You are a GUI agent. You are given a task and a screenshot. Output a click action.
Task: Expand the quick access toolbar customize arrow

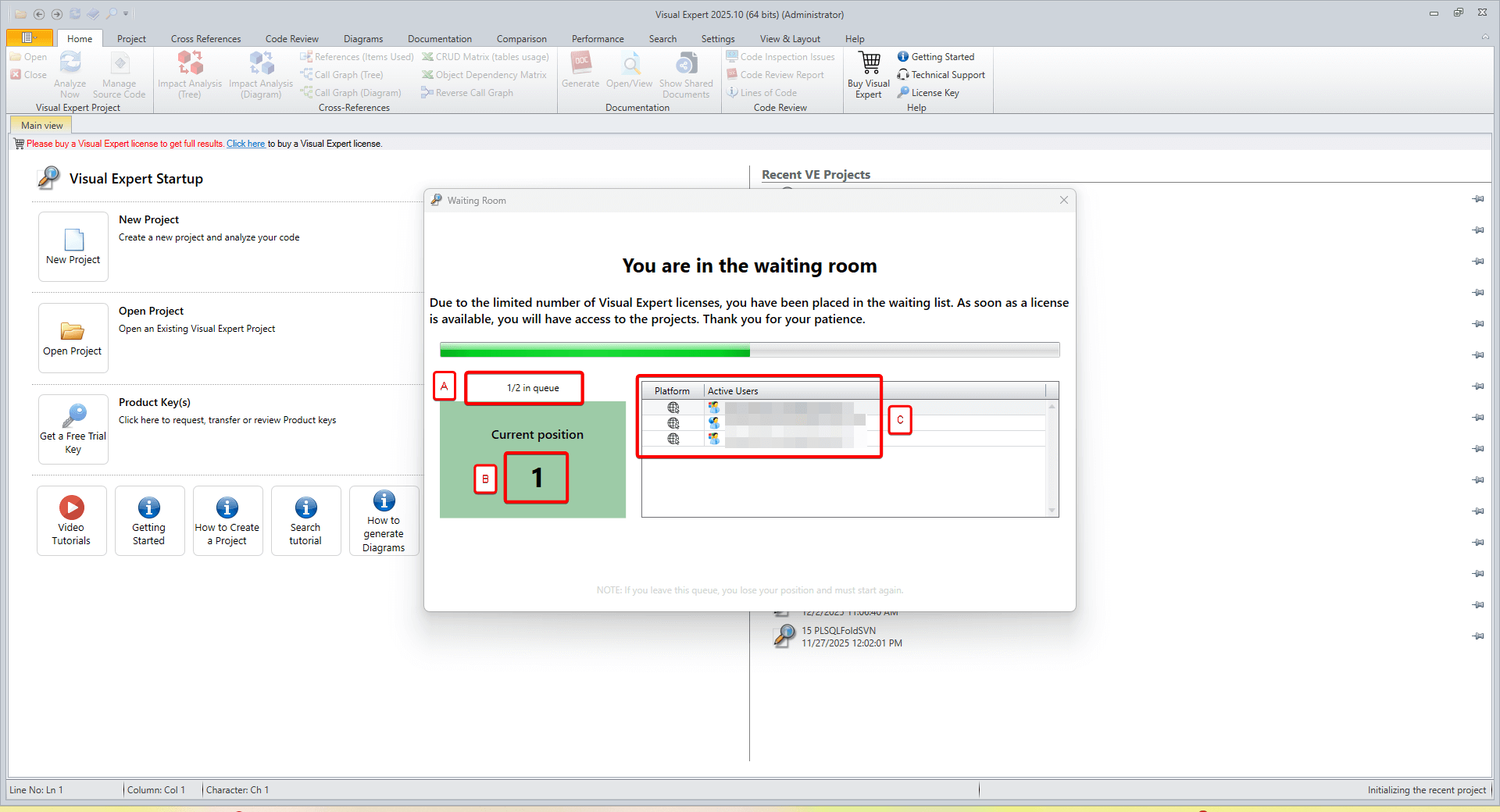coord(126,14)
